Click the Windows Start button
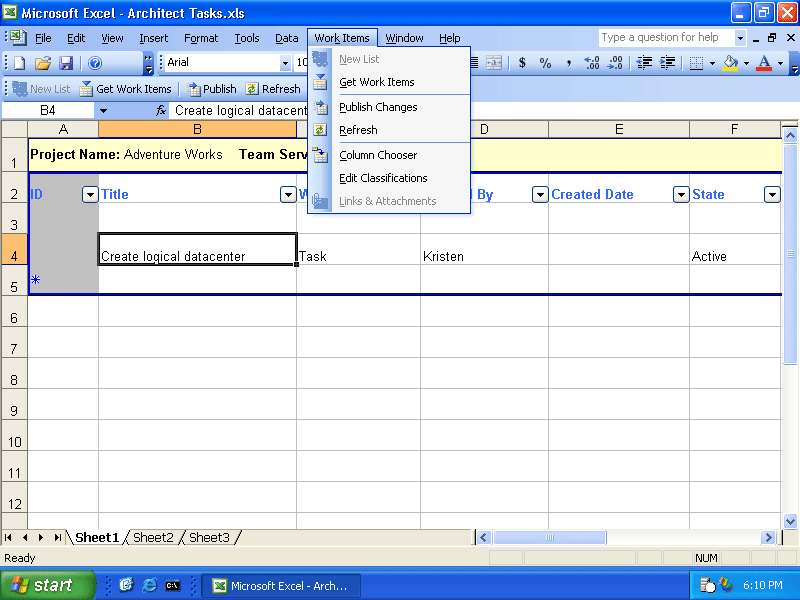Image resolution: width=800 pixels, height=600 pixels. pyautogui.click(x=47, y=586)
